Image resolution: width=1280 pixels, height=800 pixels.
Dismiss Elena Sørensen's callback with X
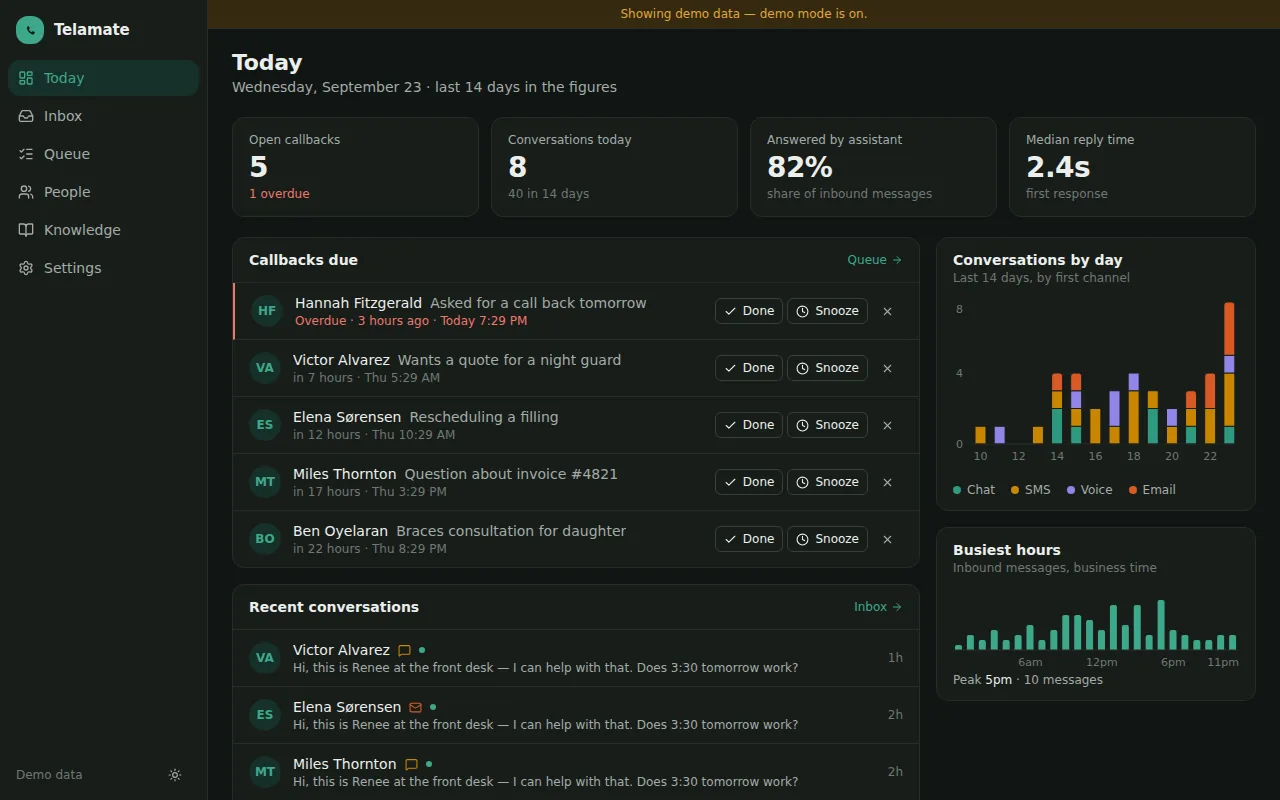click(887, 425)
